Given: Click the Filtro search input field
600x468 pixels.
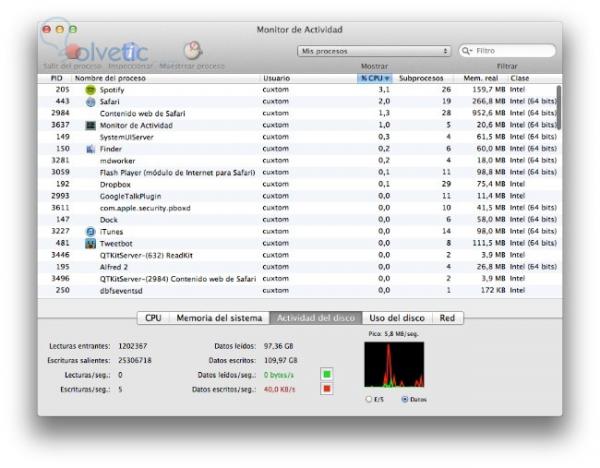Looking at the screenshot, I should pos(507,51).
